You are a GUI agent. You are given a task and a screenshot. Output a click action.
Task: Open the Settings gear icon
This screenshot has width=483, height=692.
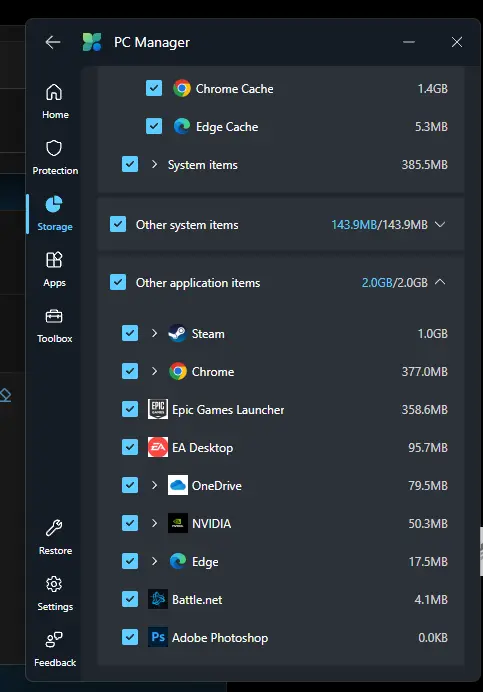click(54, 584)
